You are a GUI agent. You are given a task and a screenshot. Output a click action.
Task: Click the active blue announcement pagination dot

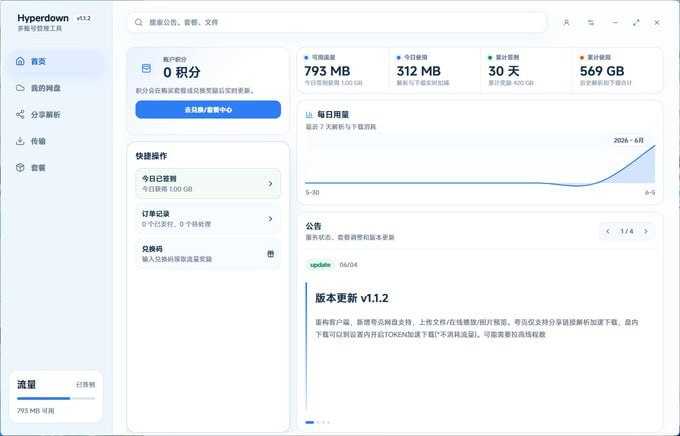pos(310,422)
